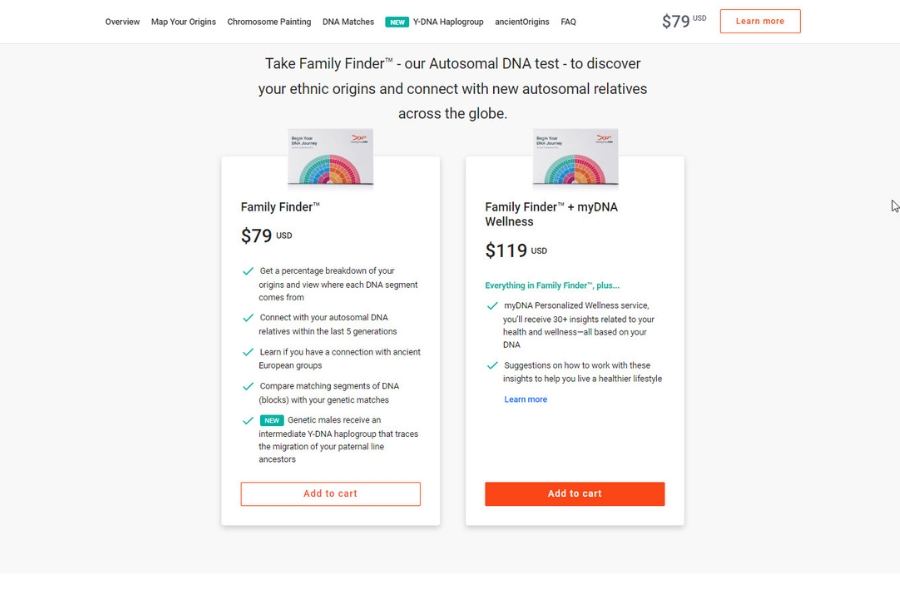
Task: Click checkmark beside autosomal DNA relatives feature
Action: [248, 318]
